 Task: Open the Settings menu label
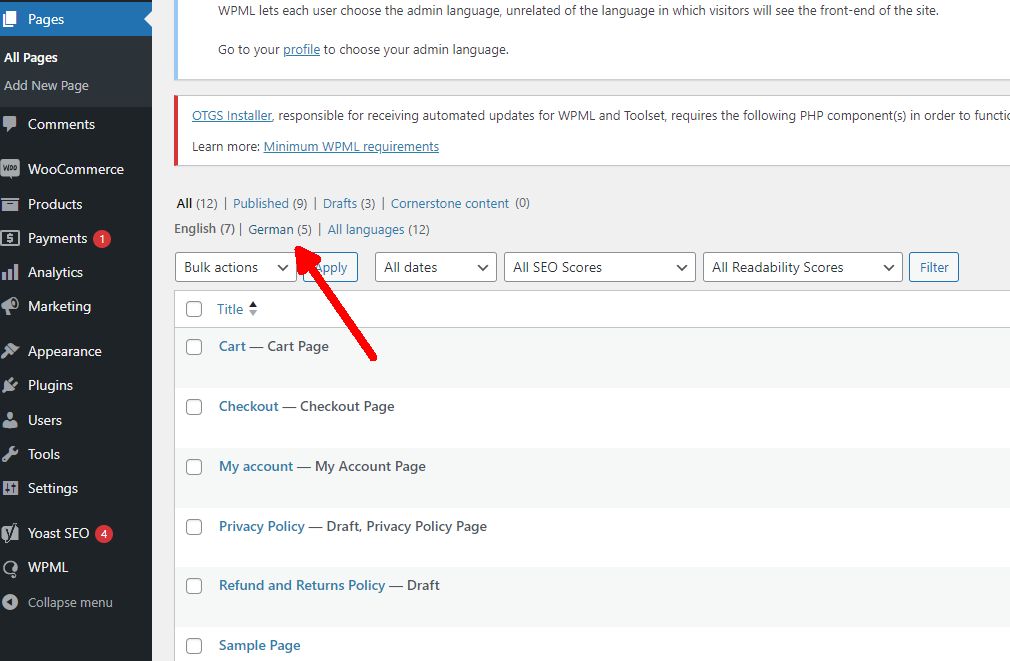coord(53,488)
